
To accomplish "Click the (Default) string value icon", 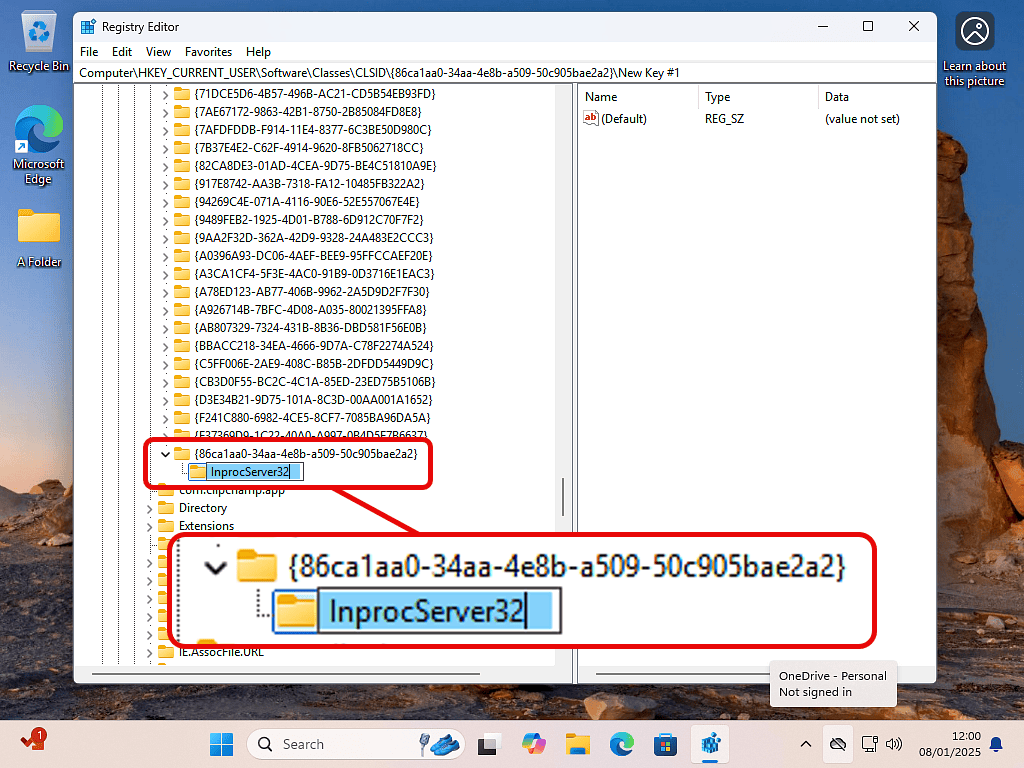I will pos(591,119).
